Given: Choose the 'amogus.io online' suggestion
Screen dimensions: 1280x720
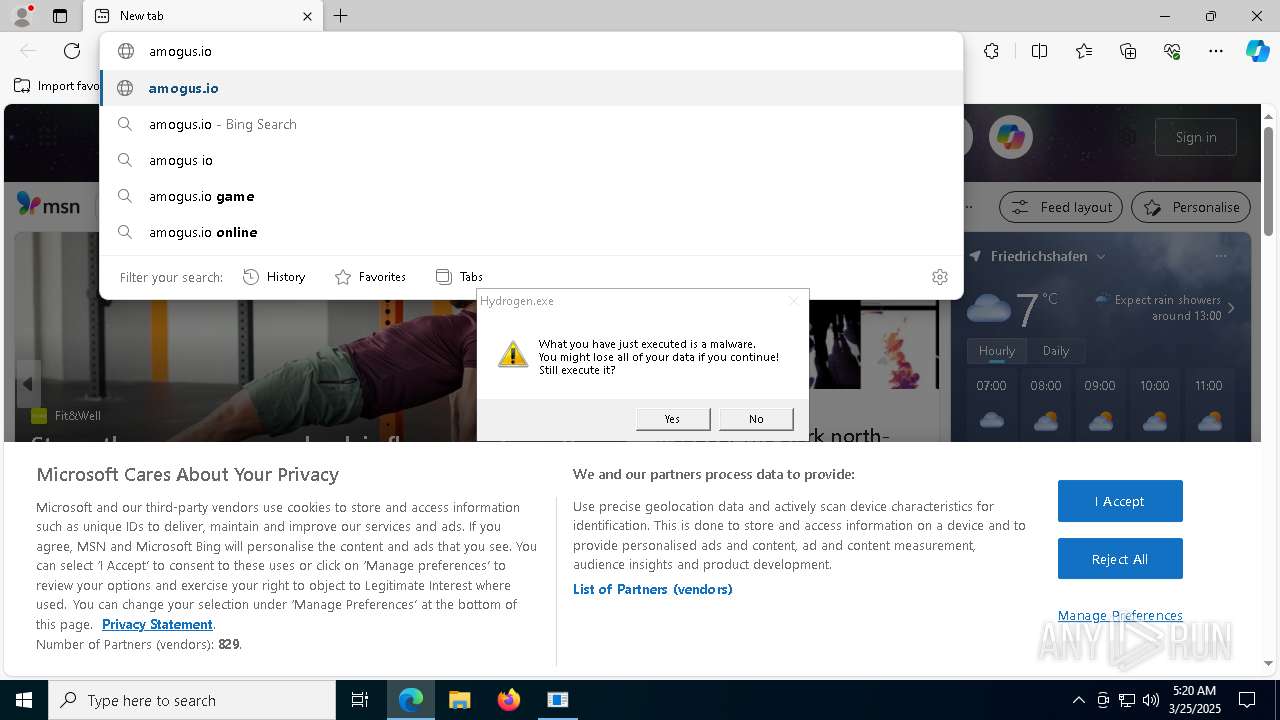Looking at the screenshot, I should 532,232.
